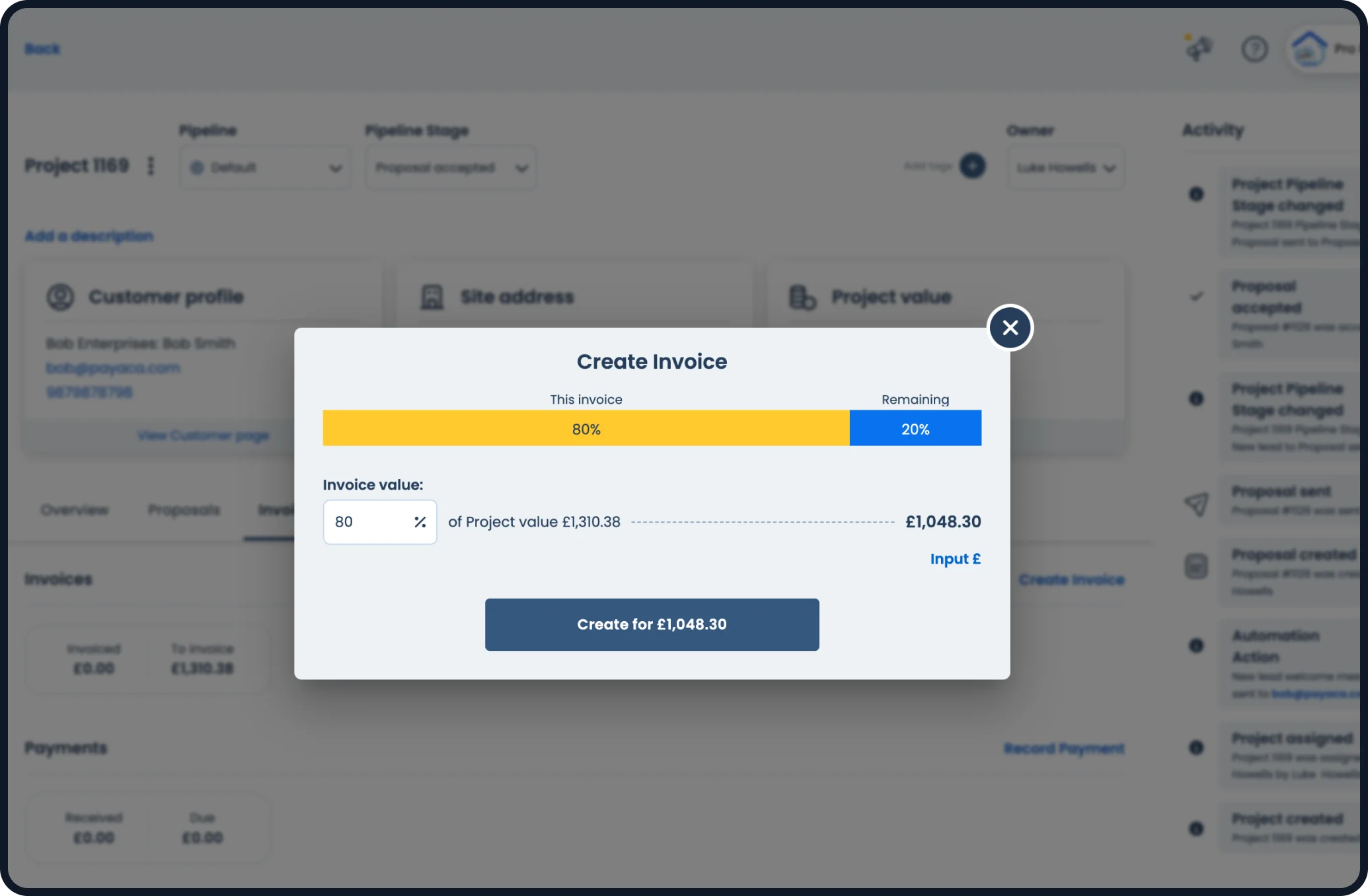Open the Pipeline dropdown showing Default
This screenshot has height=896, width=1368.
(264, 167)
